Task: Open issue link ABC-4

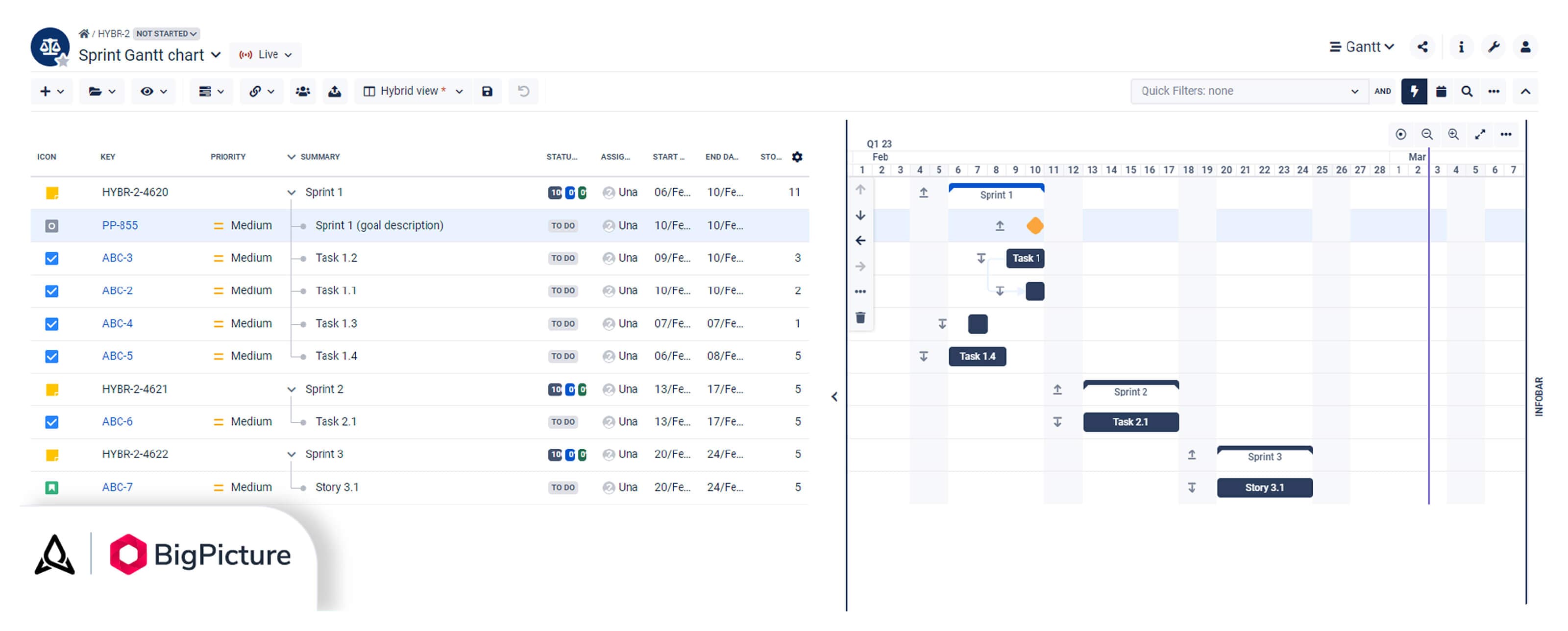Action: point(118,324)
